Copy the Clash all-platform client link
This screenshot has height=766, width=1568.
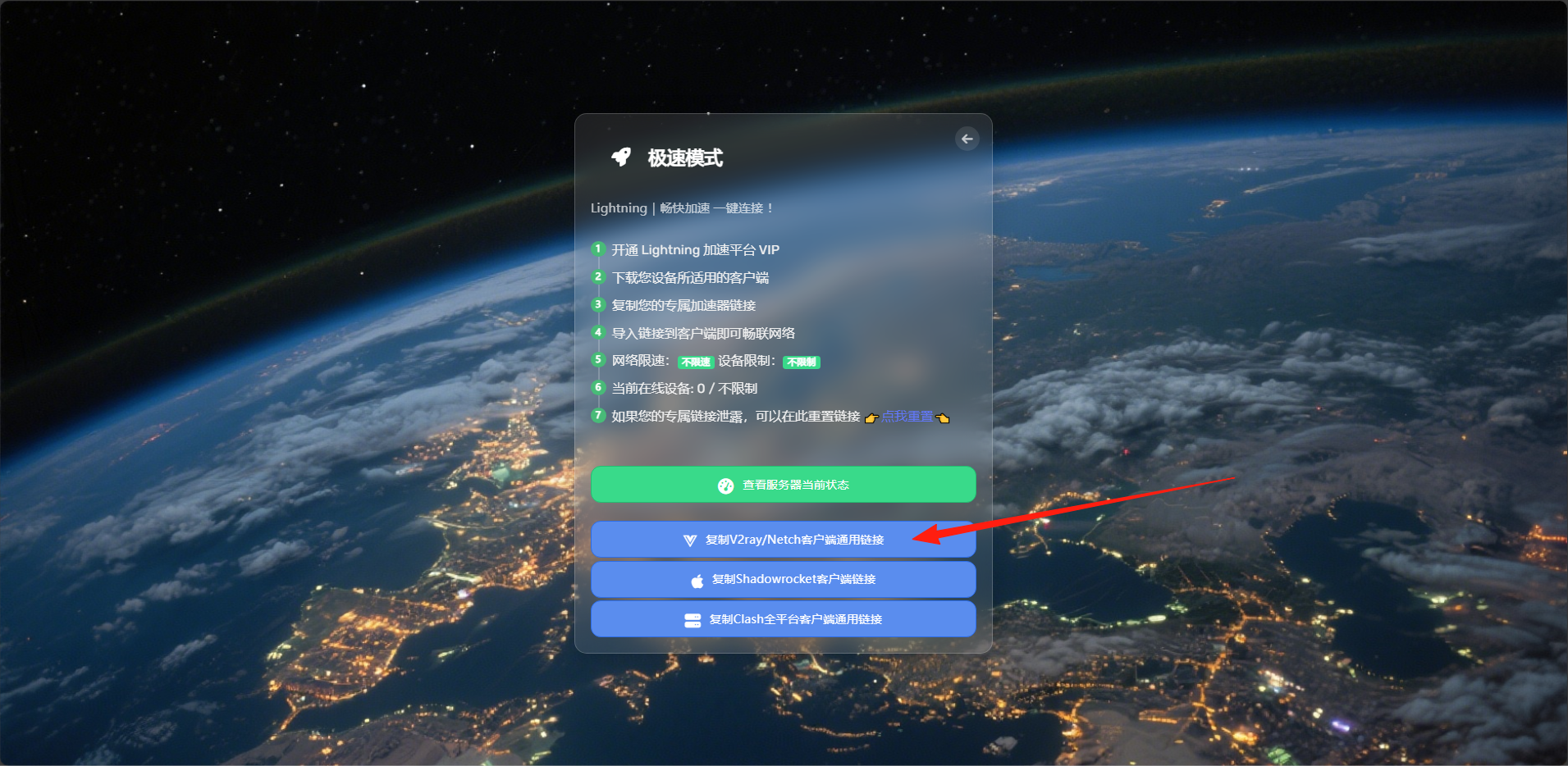click(x=784, y=619)
